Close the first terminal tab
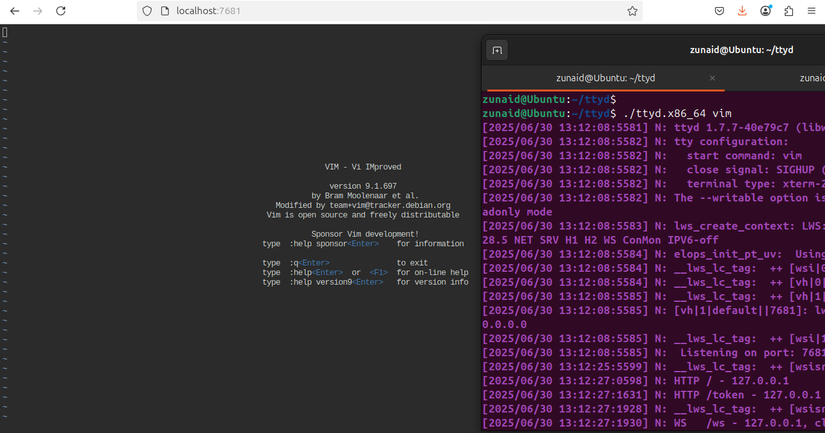Screen dimensions: 825x433 712,78
